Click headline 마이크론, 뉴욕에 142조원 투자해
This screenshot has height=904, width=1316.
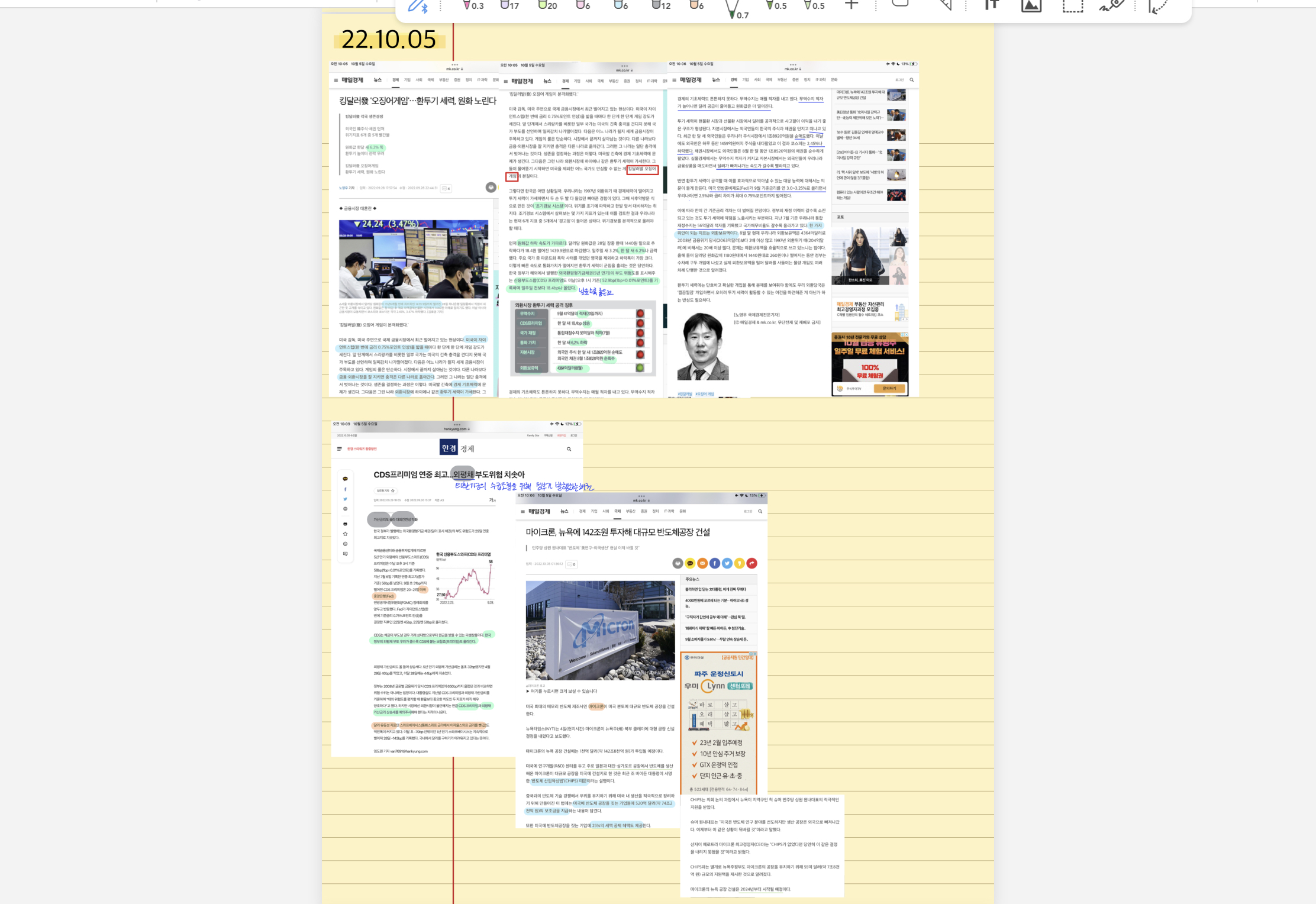618,532
